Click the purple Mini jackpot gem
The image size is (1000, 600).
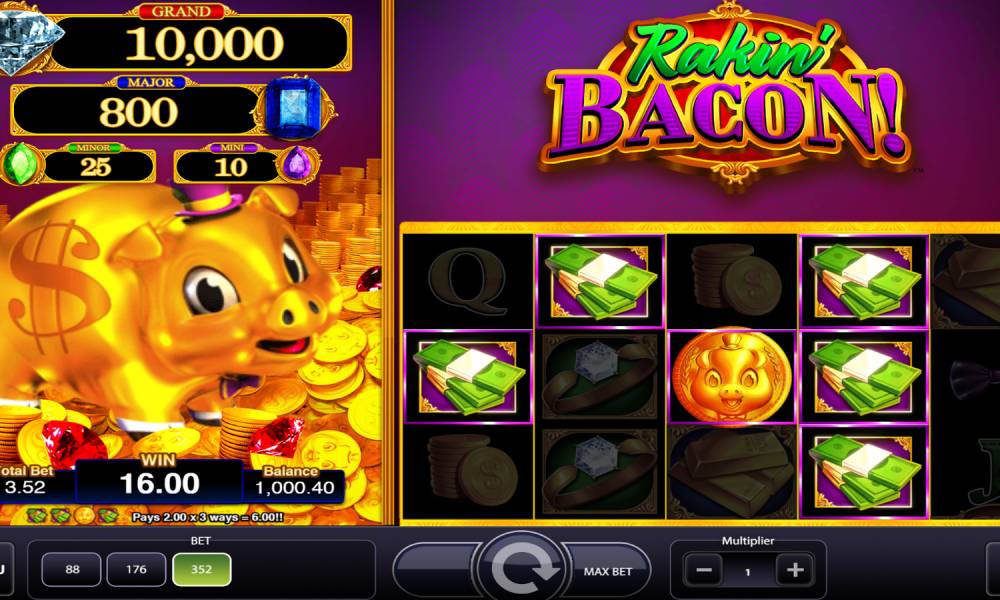coord(296,165)
